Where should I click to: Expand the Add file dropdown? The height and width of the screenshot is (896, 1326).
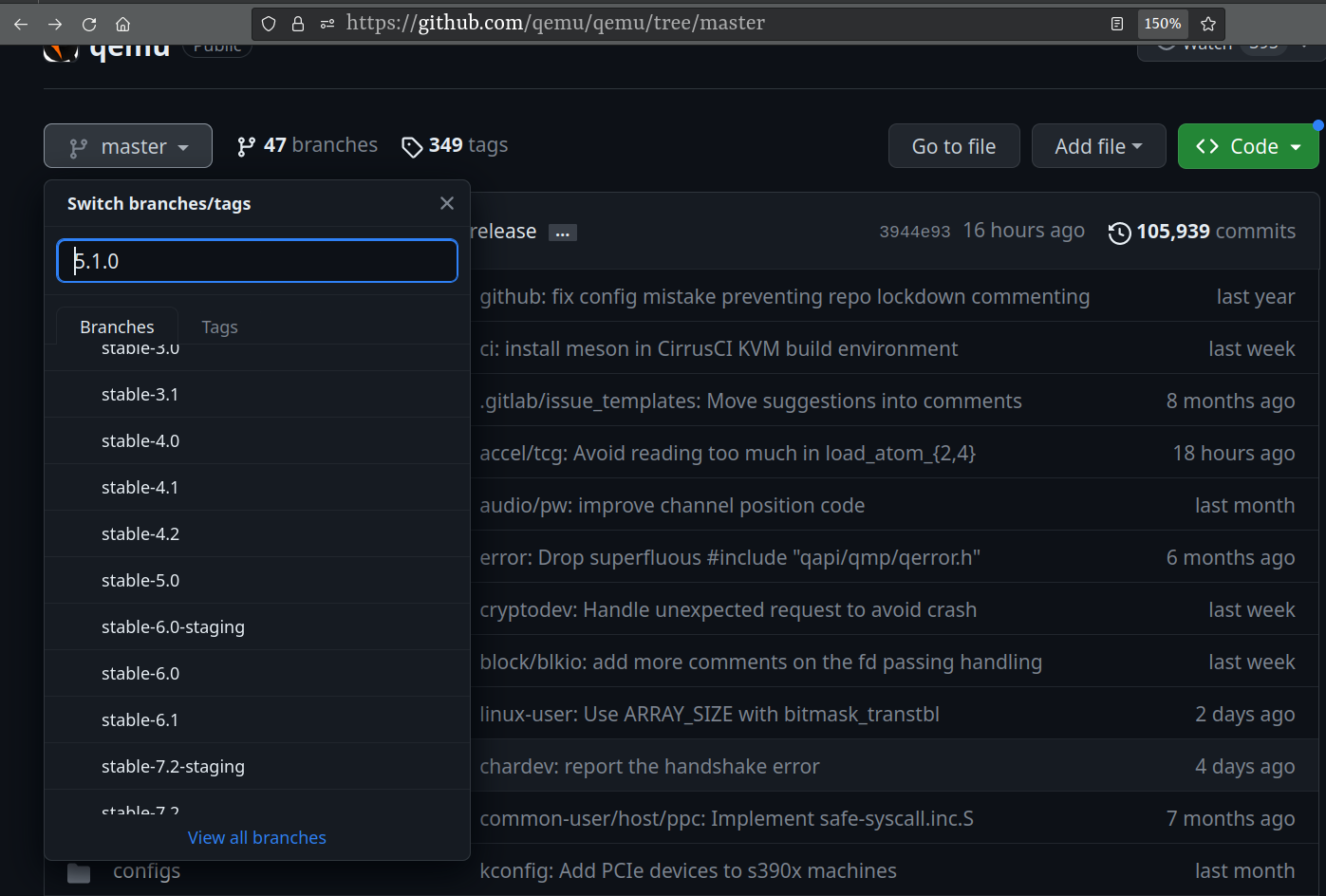(1098, 146)
